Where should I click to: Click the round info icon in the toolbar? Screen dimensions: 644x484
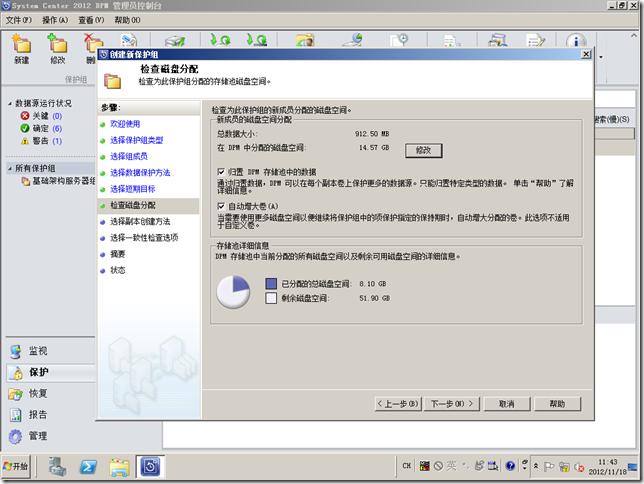[x=576, y=41]
